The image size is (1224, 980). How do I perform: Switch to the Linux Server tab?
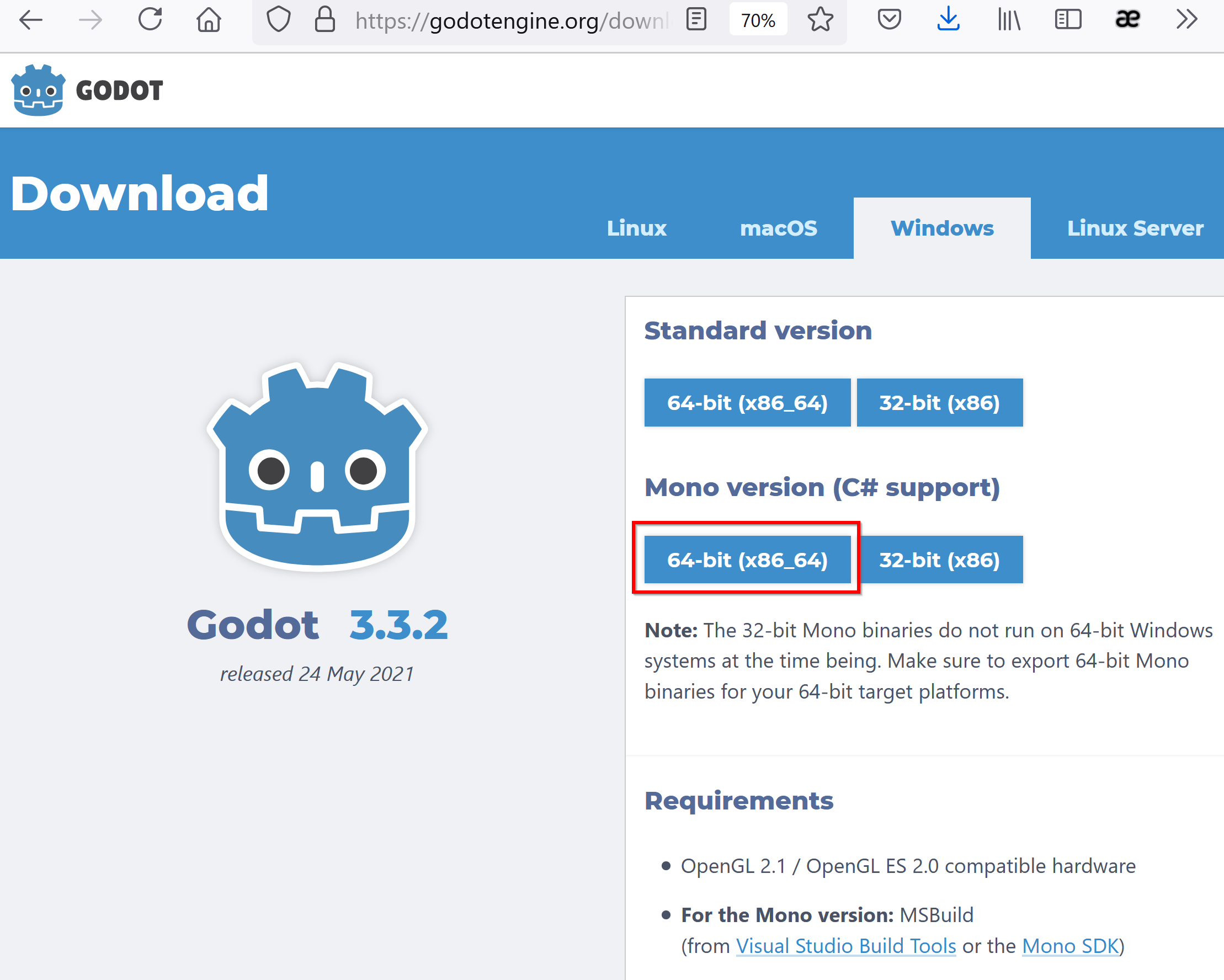pyautogui.click(x=1135, y=228)
